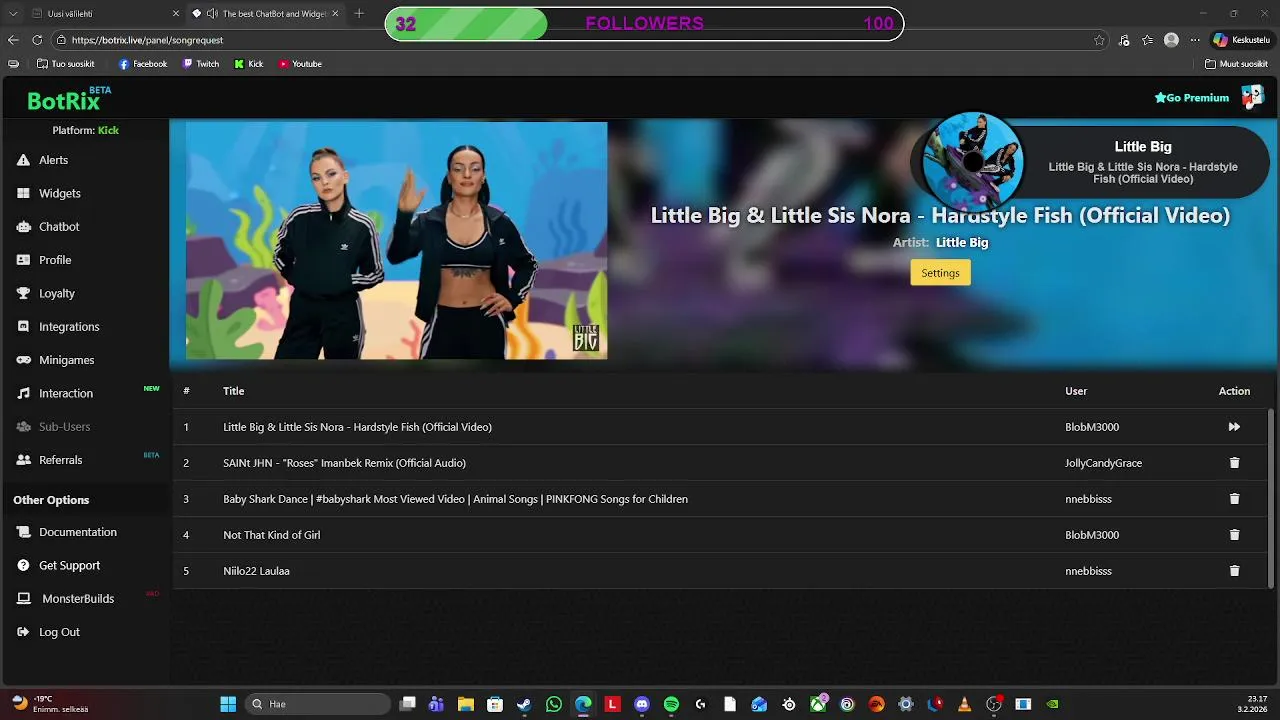Click the music video preview thumbnail
This screenshot has width=1280, height=720.
coord(396,240)
